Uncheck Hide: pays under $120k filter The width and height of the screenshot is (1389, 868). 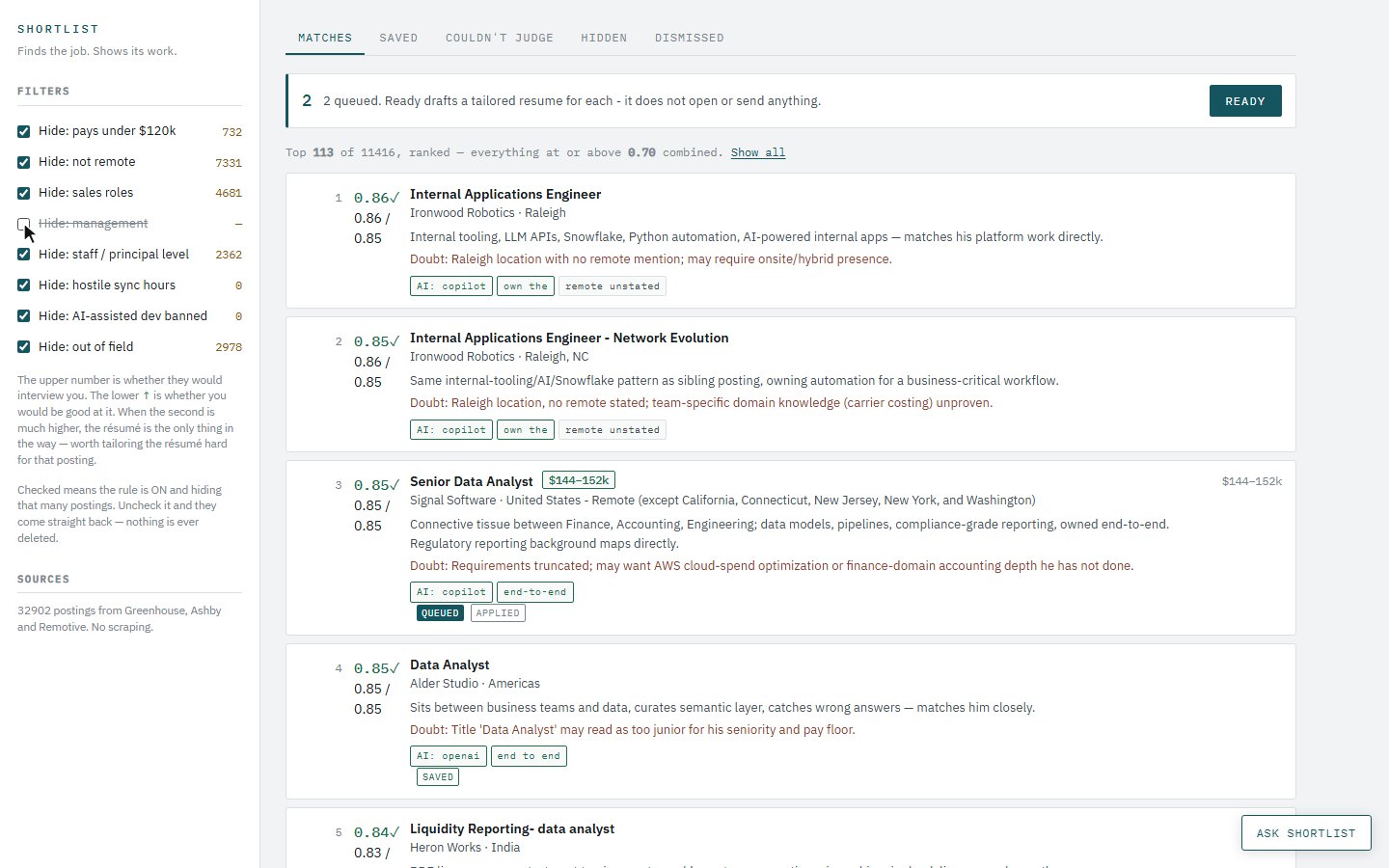(x=23, y=131)
